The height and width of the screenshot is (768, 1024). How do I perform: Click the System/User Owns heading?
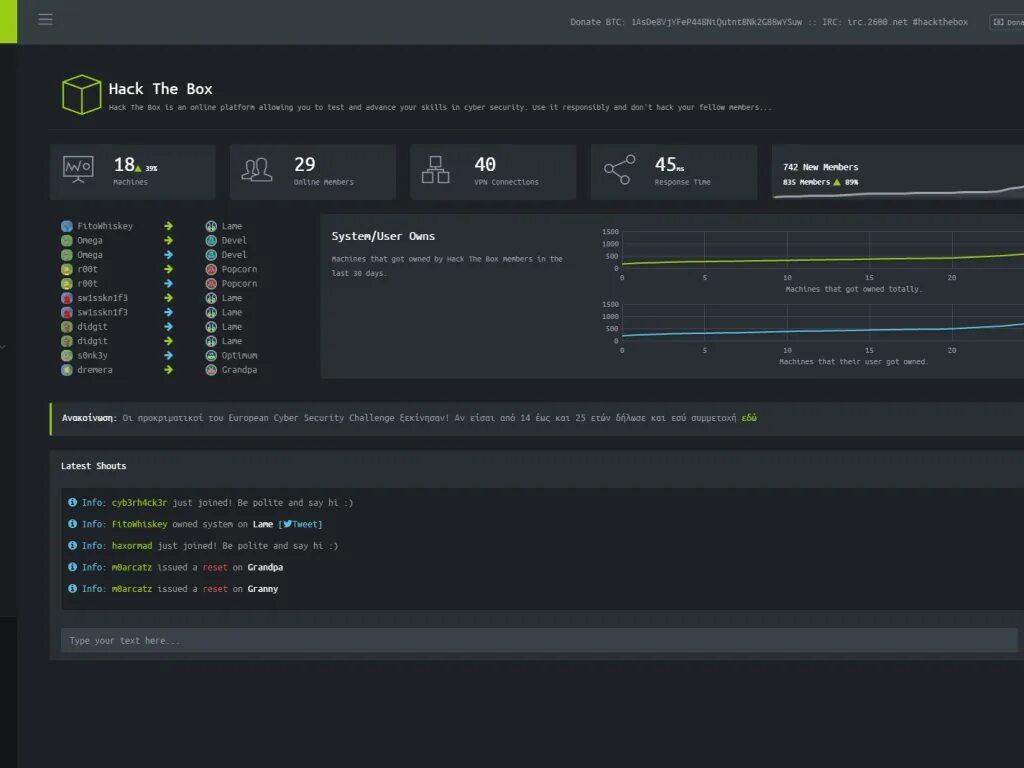(x=383, y=236)
